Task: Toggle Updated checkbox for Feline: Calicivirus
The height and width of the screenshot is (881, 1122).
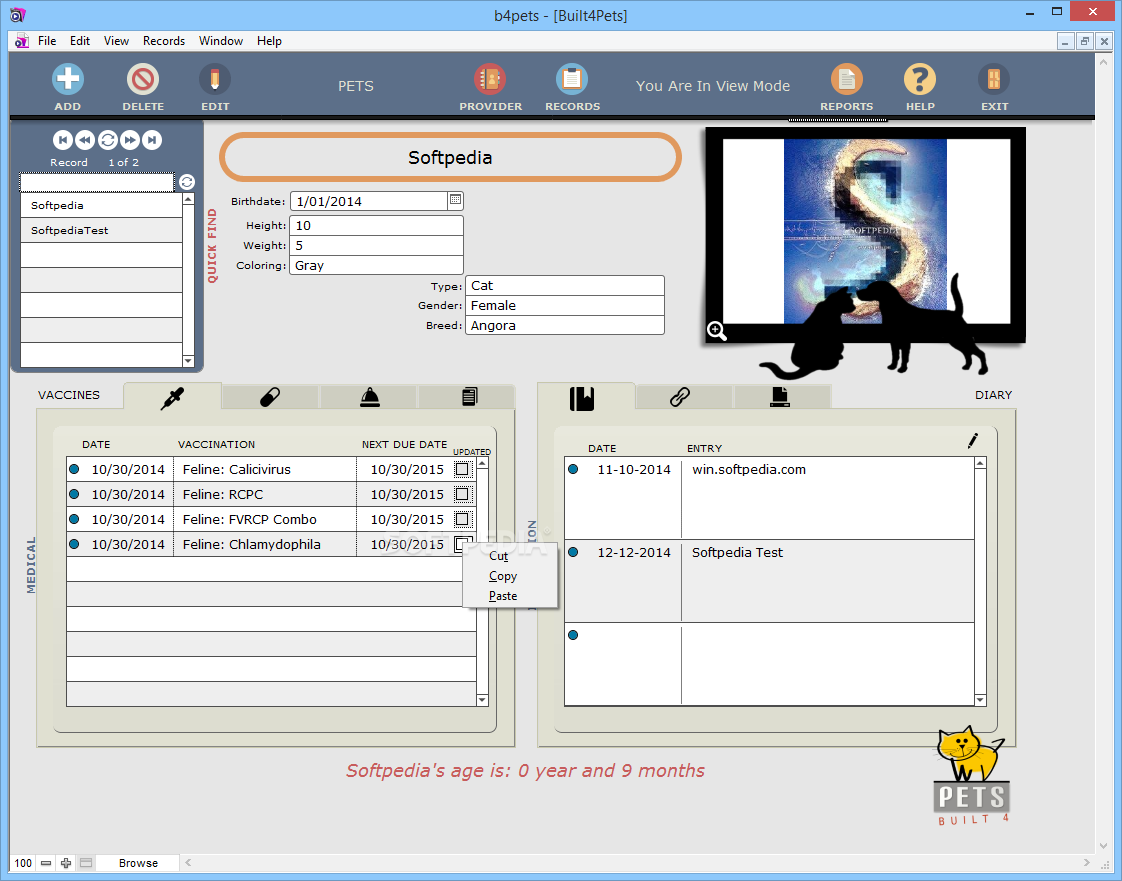Action: point(462,469)
